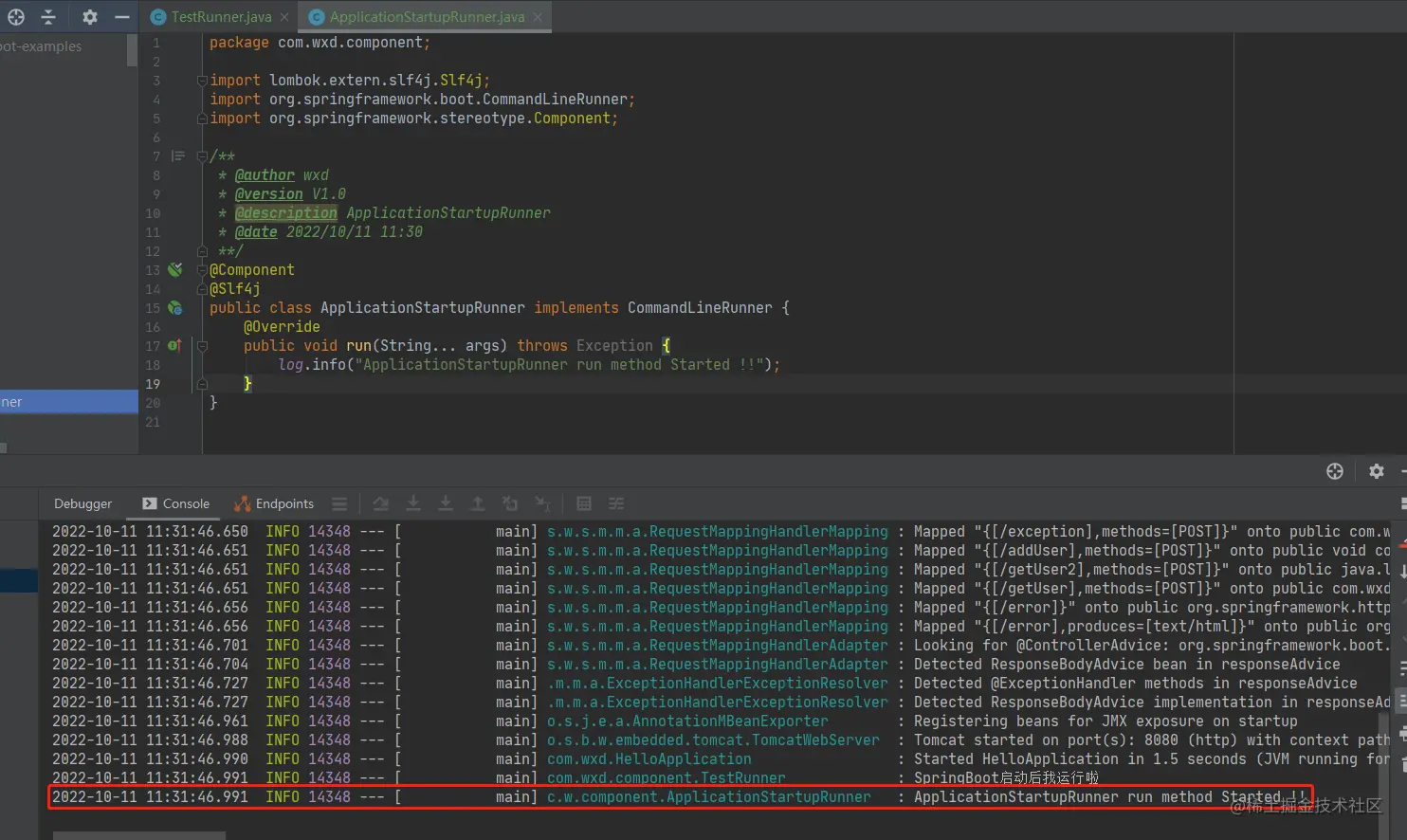This screenshot has width=1407, height=840.
Task: Click the AnnotationMBeanExporter logger name in console
Action: [687, 721]
